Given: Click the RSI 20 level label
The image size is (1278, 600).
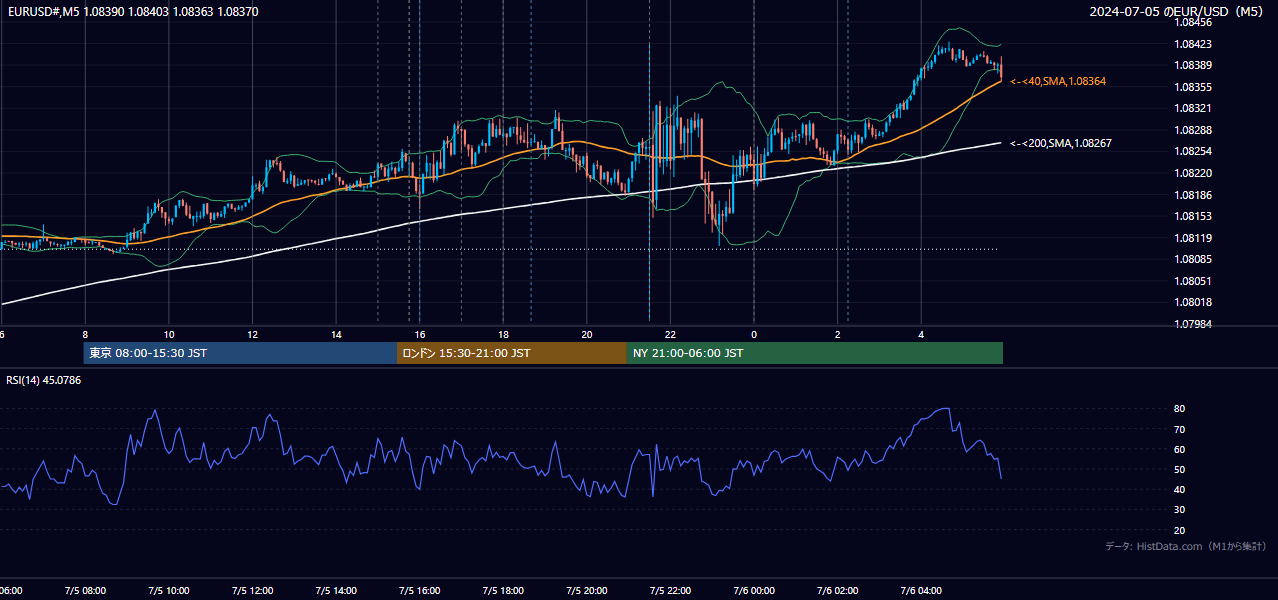Looking at the screenshot, I should [1179, 530].
